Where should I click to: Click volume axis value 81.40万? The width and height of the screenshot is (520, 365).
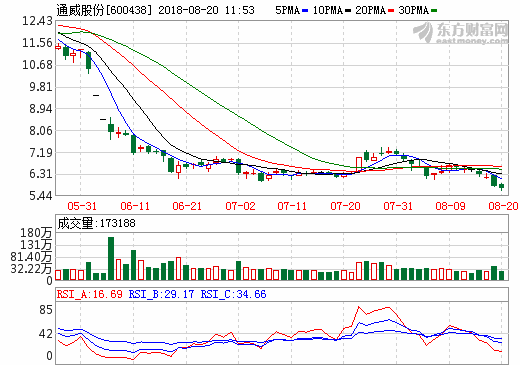(x=31, y=257)
